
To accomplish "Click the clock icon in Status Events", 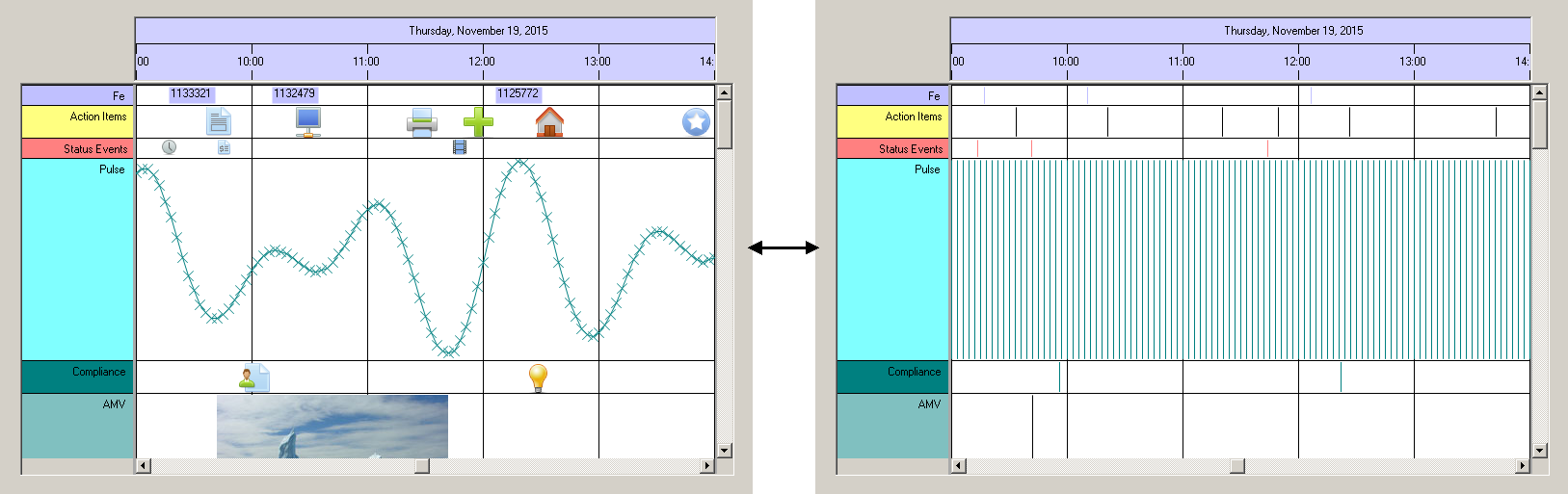I will tap(169, 147).
